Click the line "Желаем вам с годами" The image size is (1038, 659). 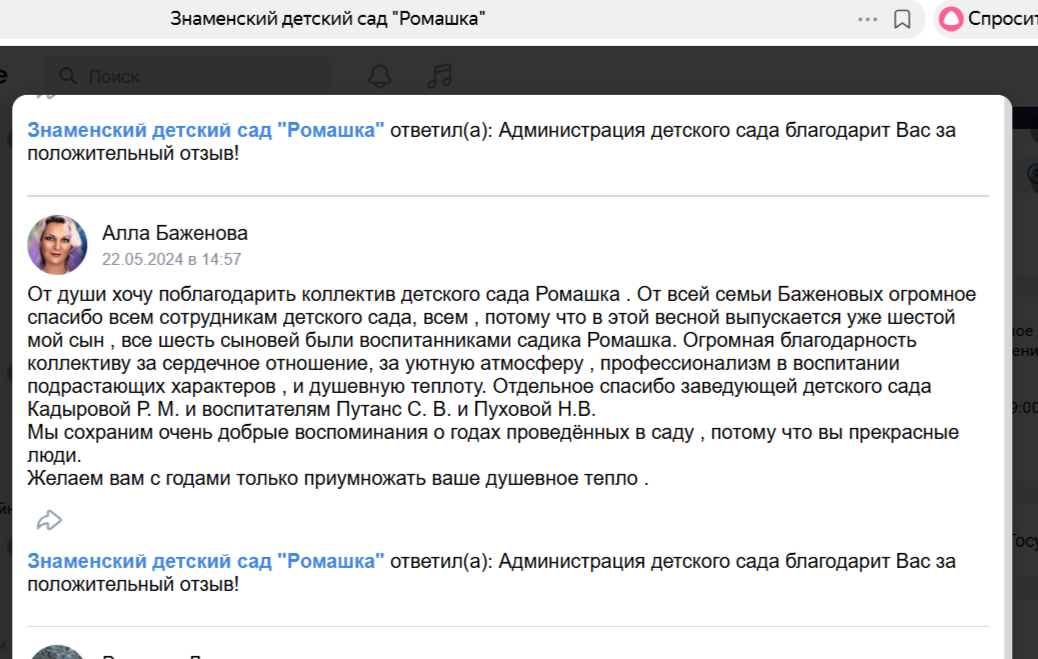pyautogui.click(x=338, y=478)
